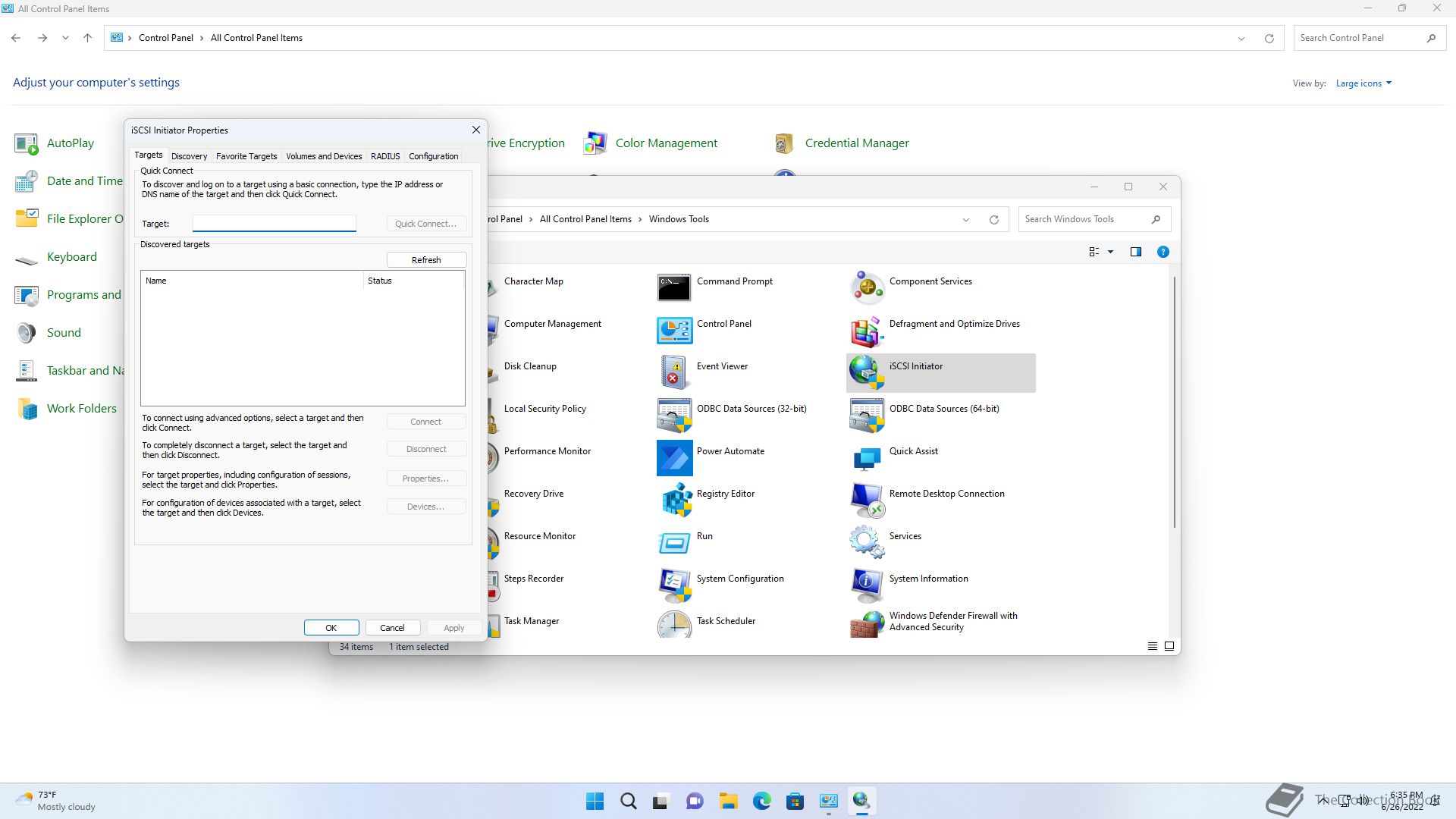Click the Windows Tools breadcrumb link
This screenshot has width=1456, height=819.
click(679, 219)
